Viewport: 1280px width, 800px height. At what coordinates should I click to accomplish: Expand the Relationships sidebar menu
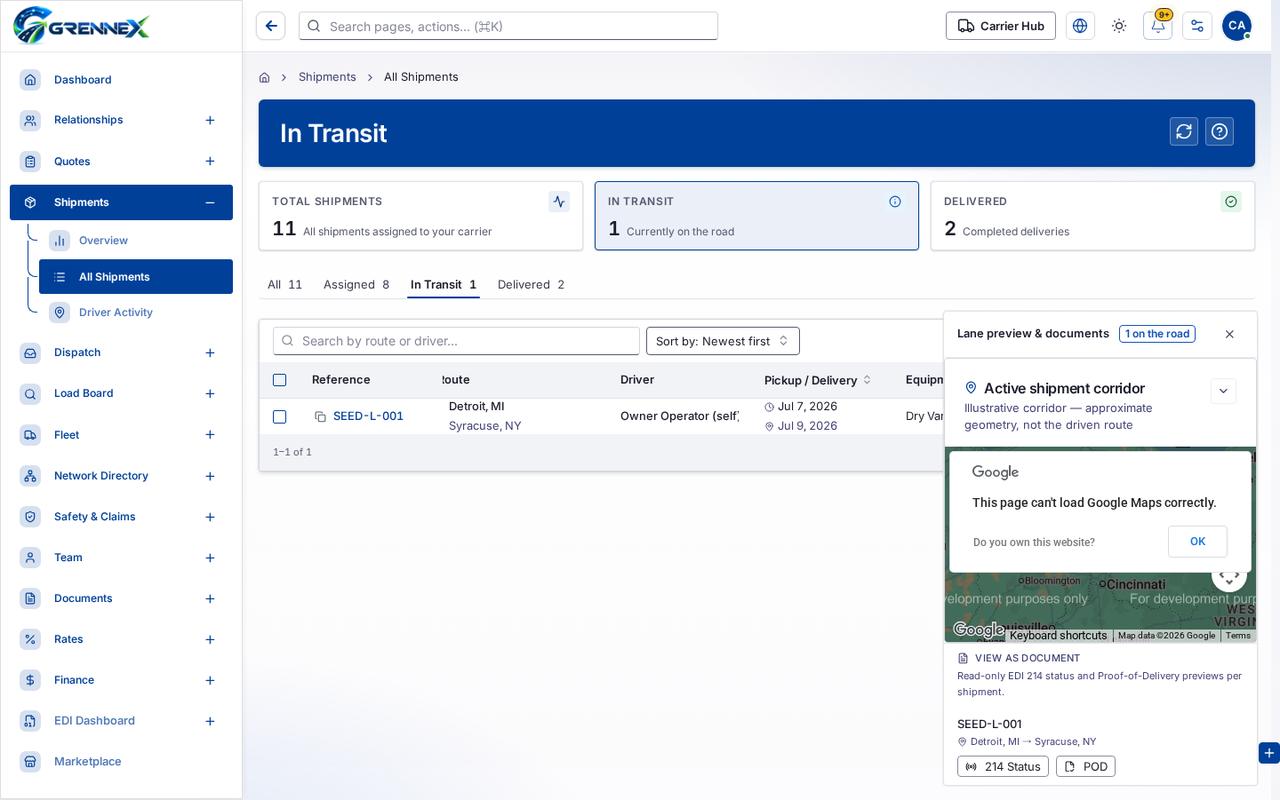click(210, 120)
